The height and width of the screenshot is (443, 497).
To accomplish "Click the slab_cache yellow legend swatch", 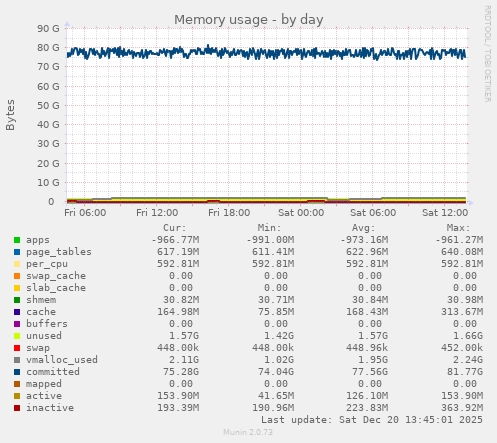I will 17,288.
